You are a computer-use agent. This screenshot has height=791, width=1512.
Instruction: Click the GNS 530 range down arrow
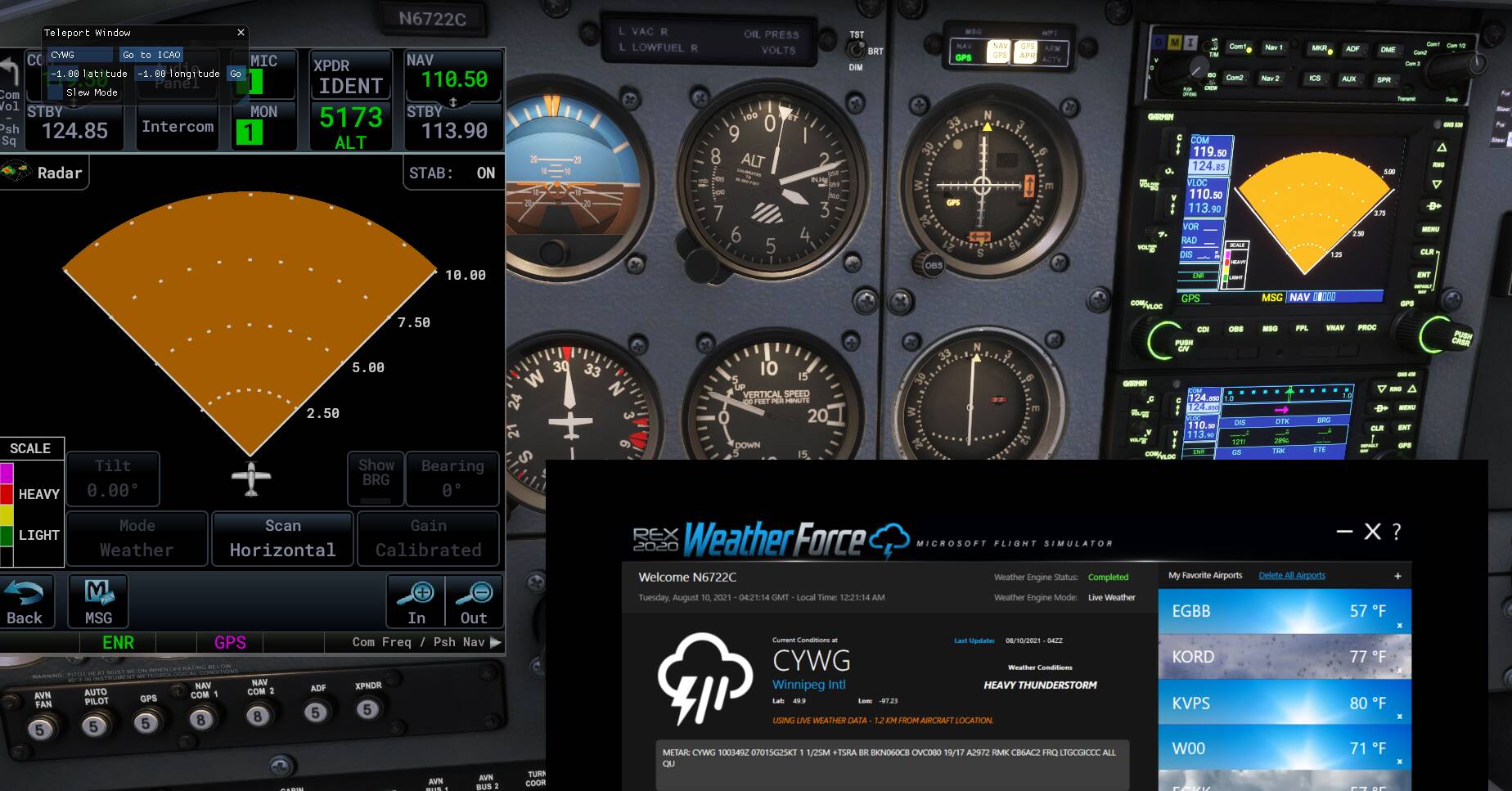[x=1437, y=184]
